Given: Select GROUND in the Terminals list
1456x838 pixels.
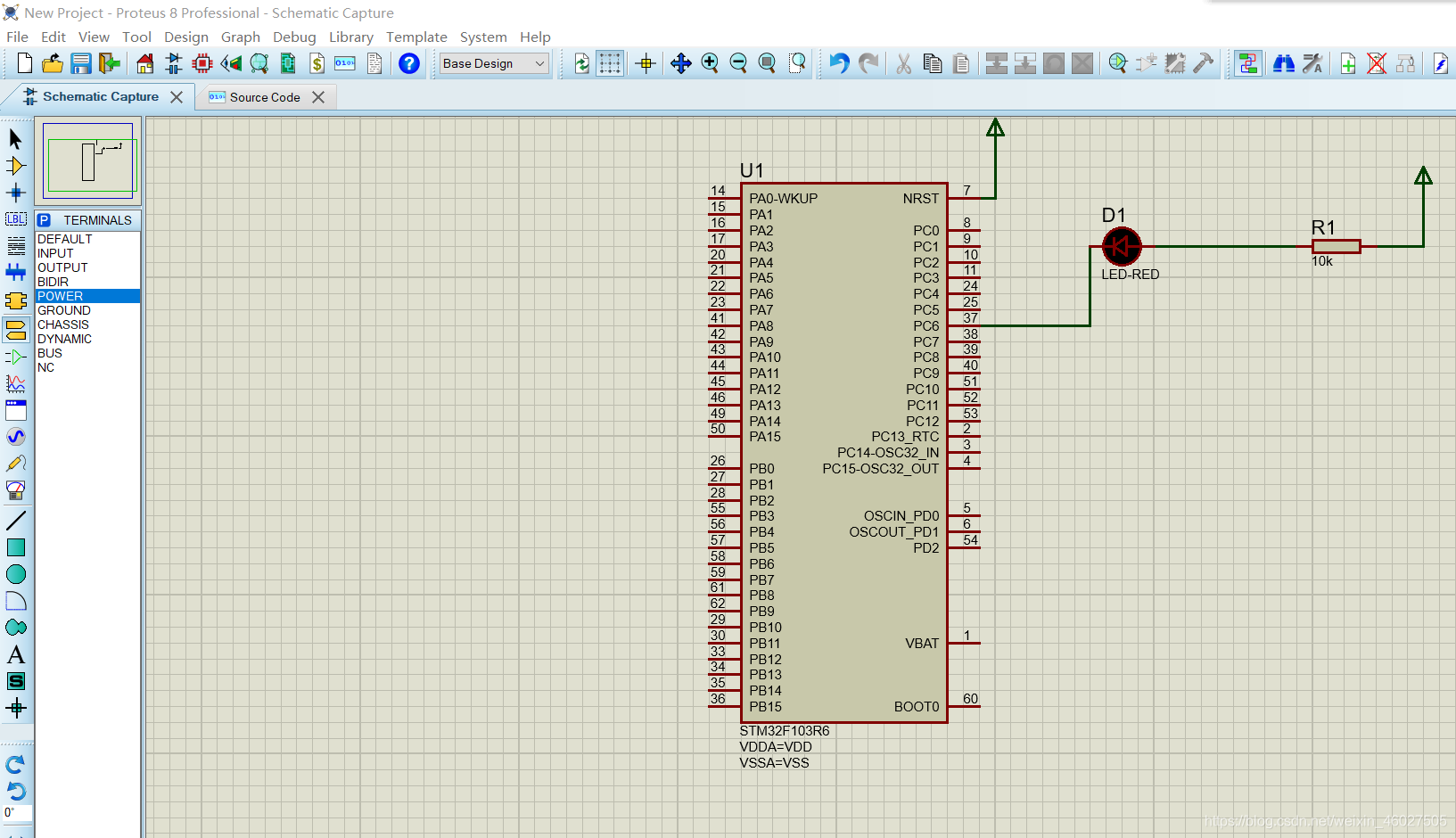Looking at the screenshot, I should [87, 310].
